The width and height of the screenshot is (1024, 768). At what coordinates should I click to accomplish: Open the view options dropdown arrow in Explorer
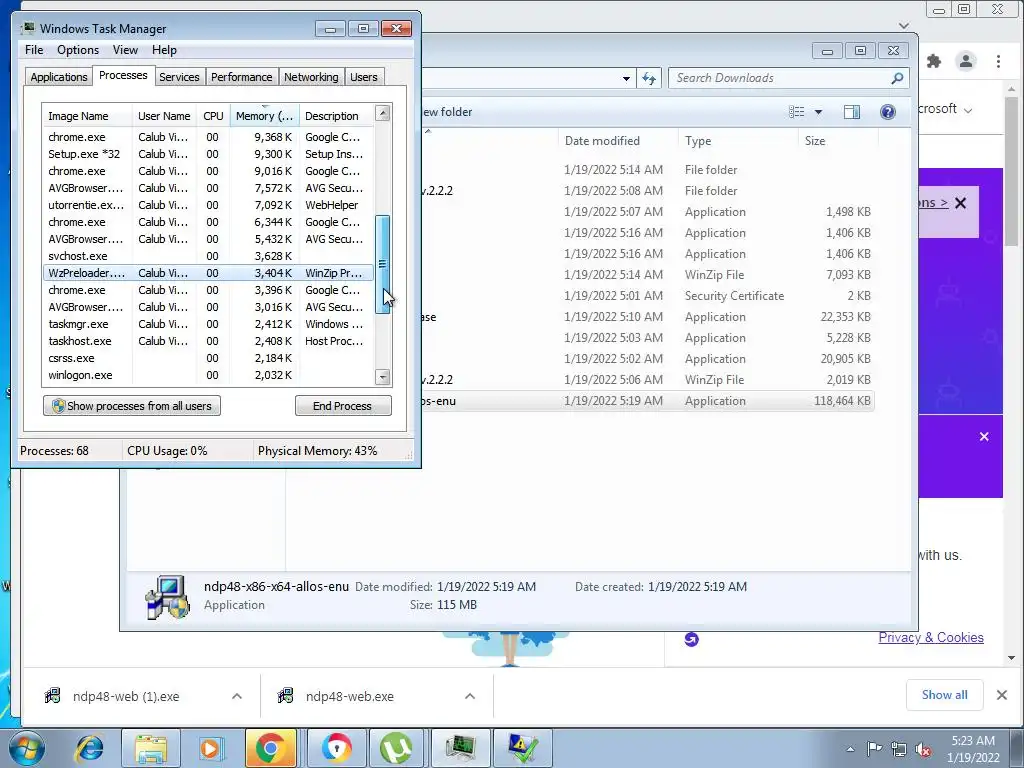point(818,112)
